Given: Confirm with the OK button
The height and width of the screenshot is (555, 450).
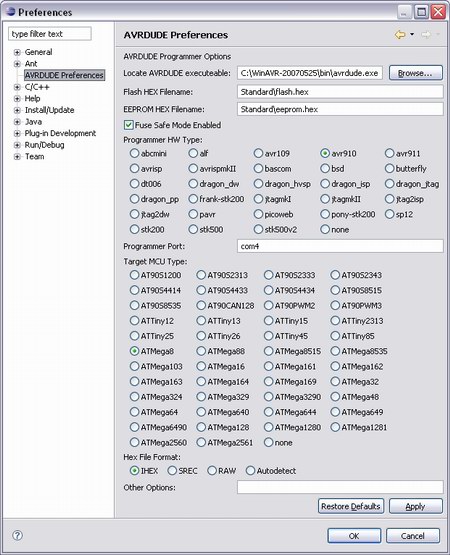Looking at the screenshot, I should 354,536.
